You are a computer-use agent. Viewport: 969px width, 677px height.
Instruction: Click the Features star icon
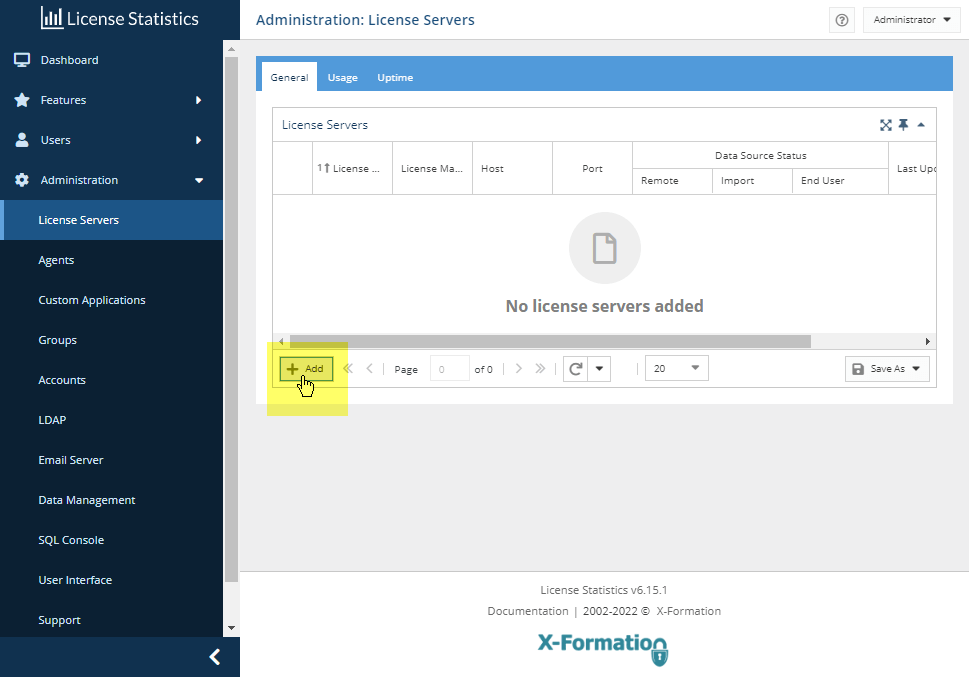(22, 100)
